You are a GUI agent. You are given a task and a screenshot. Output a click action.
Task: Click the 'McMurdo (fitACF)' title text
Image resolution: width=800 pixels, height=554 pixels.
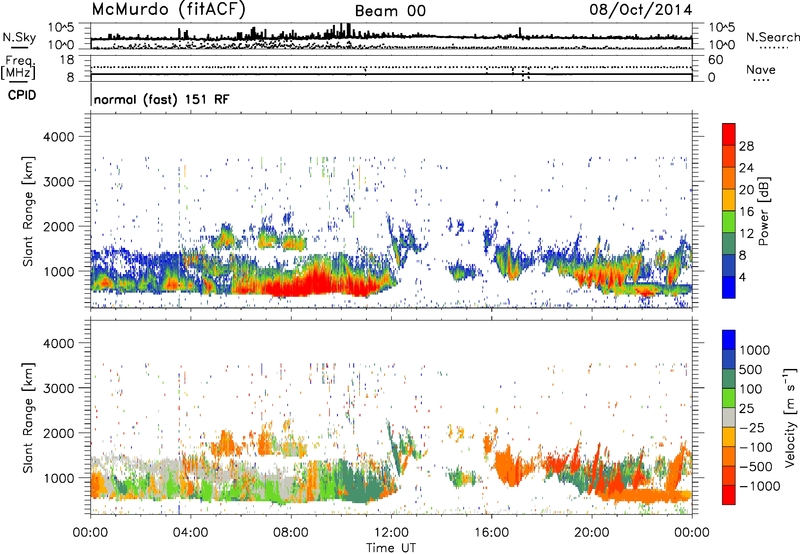[168, 9]
